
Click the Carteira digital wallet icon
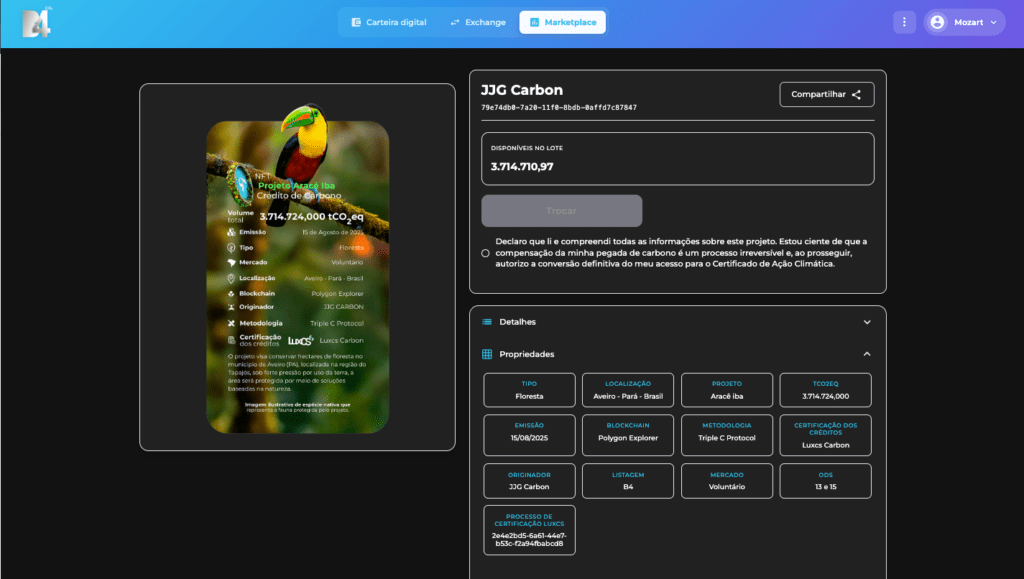coord(356,22)
